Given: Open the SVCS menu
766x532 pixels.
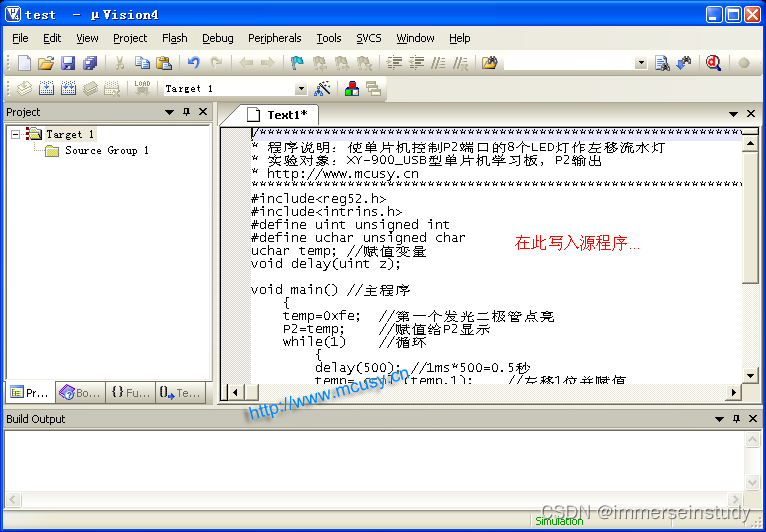Looking at the screenshot, I should click(369, 38).
